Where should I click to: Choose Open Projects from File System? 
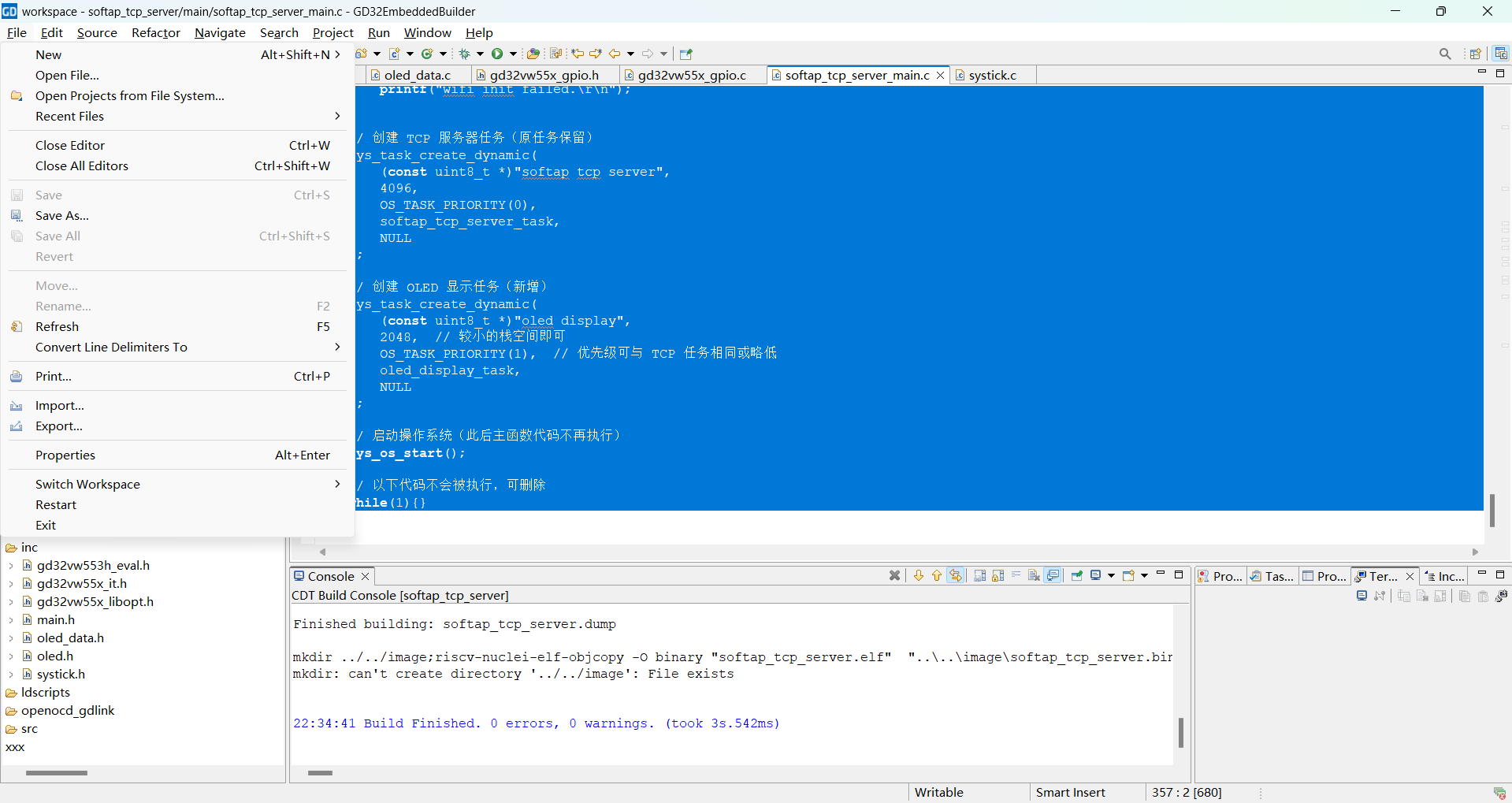(x=129, y=95)
